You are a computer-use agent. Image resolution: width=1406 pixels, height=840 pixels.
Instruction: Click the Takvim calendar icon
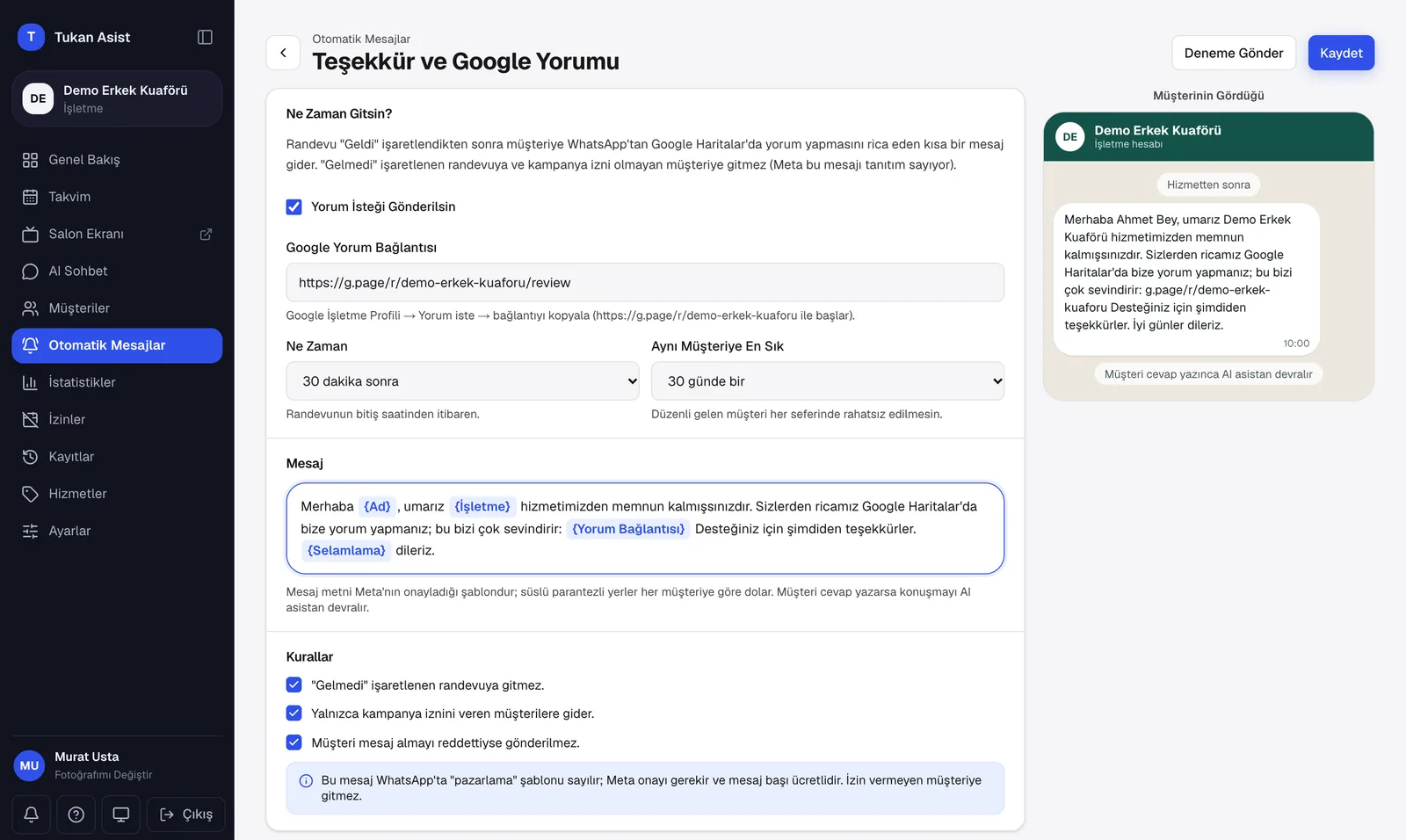click(x=30, y=197)
